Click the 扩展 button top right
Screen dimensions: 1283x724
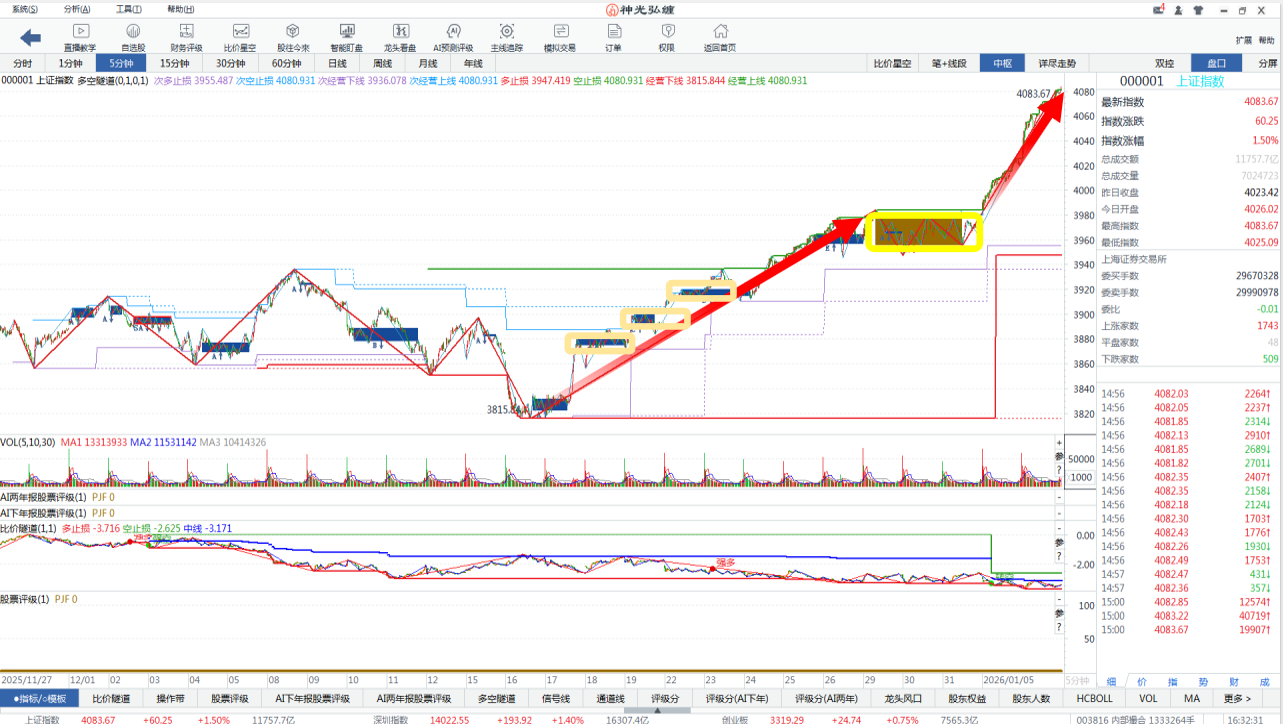tap(1243, 41)
